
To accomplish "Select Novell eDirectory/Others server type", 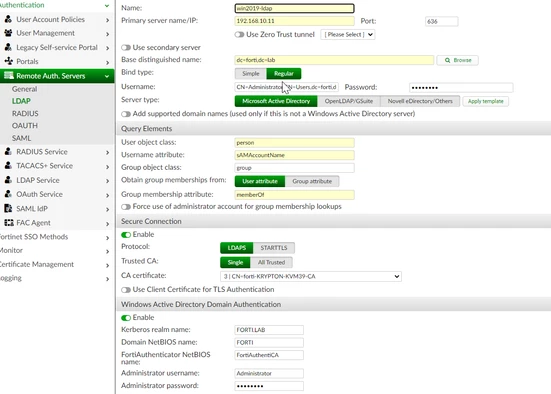I will pos(420,101).
